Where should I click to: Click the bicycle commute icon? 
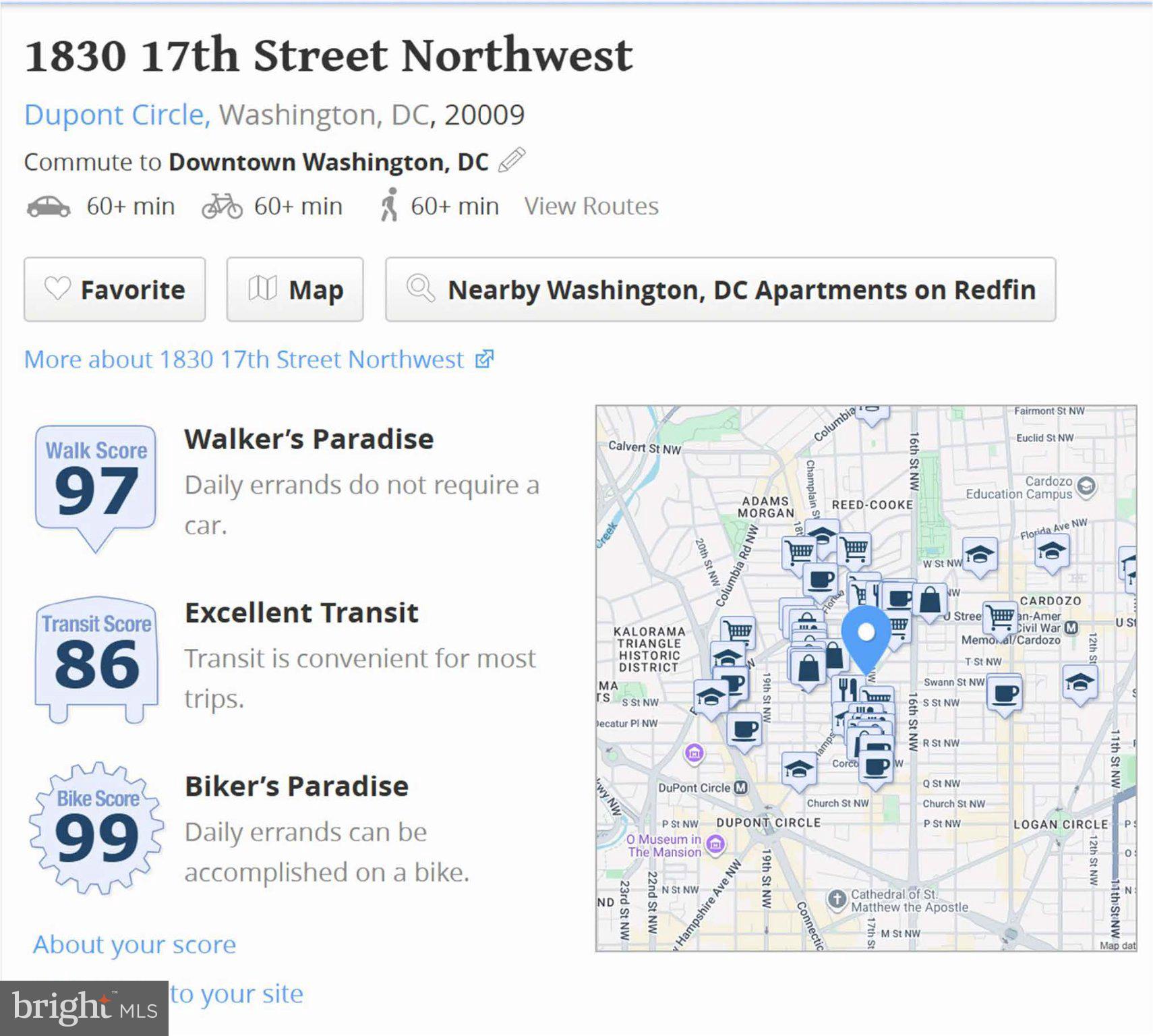click(x=222, y=206)
